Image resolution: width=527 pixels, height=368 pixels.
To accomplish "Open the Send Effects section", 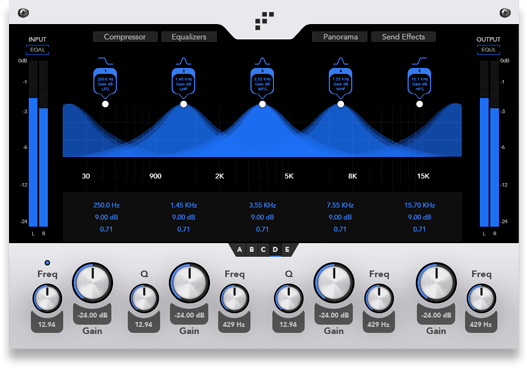I will 403,37.
